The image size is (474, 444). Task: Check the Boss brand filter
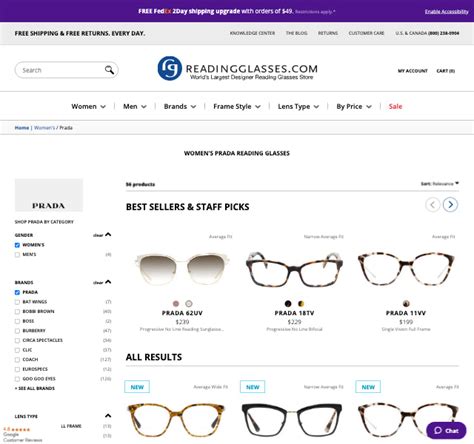click(x=17, y=321)
